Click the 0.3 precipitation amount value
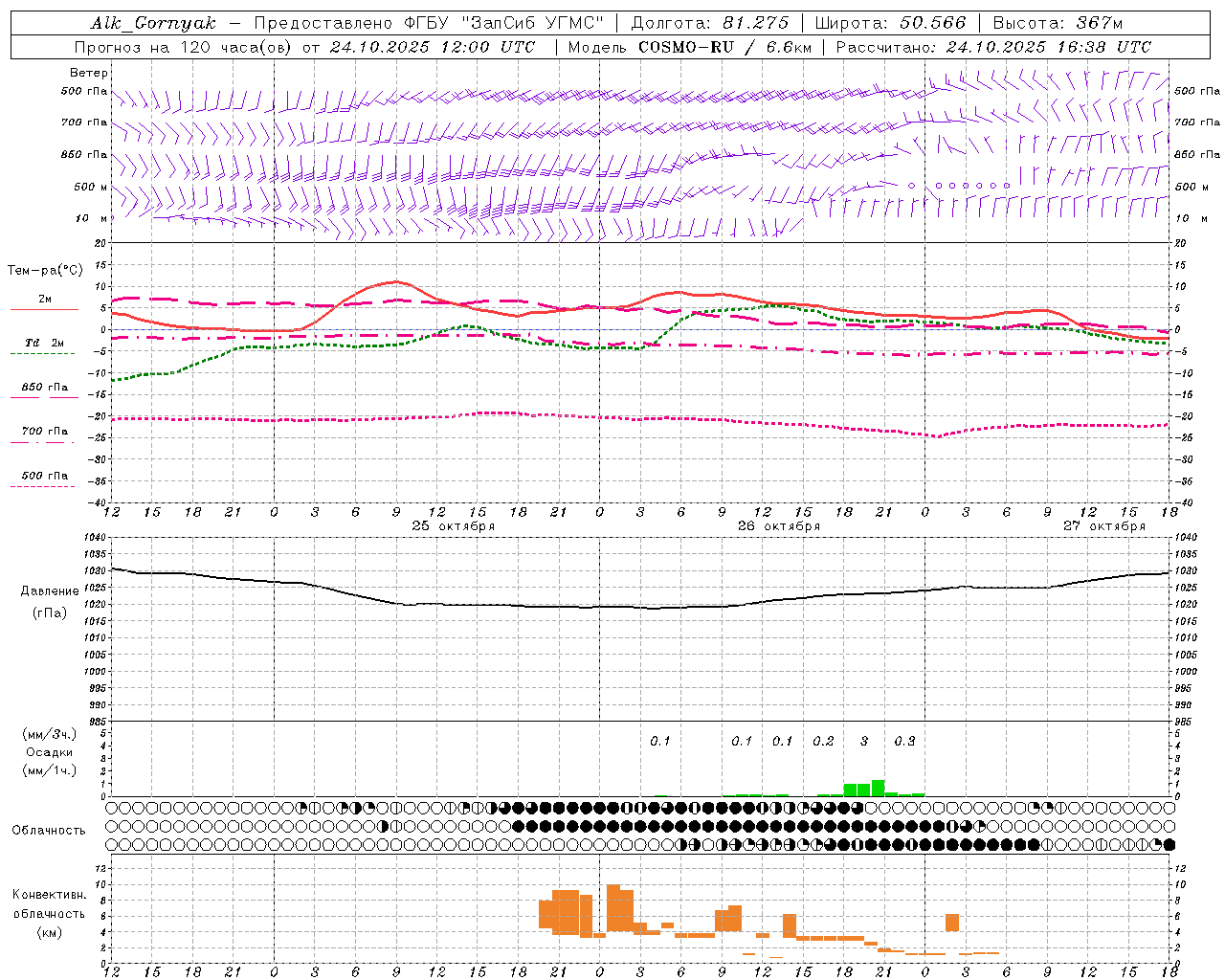This screenshot has height=980, width=1225. [x=904, y=741]
